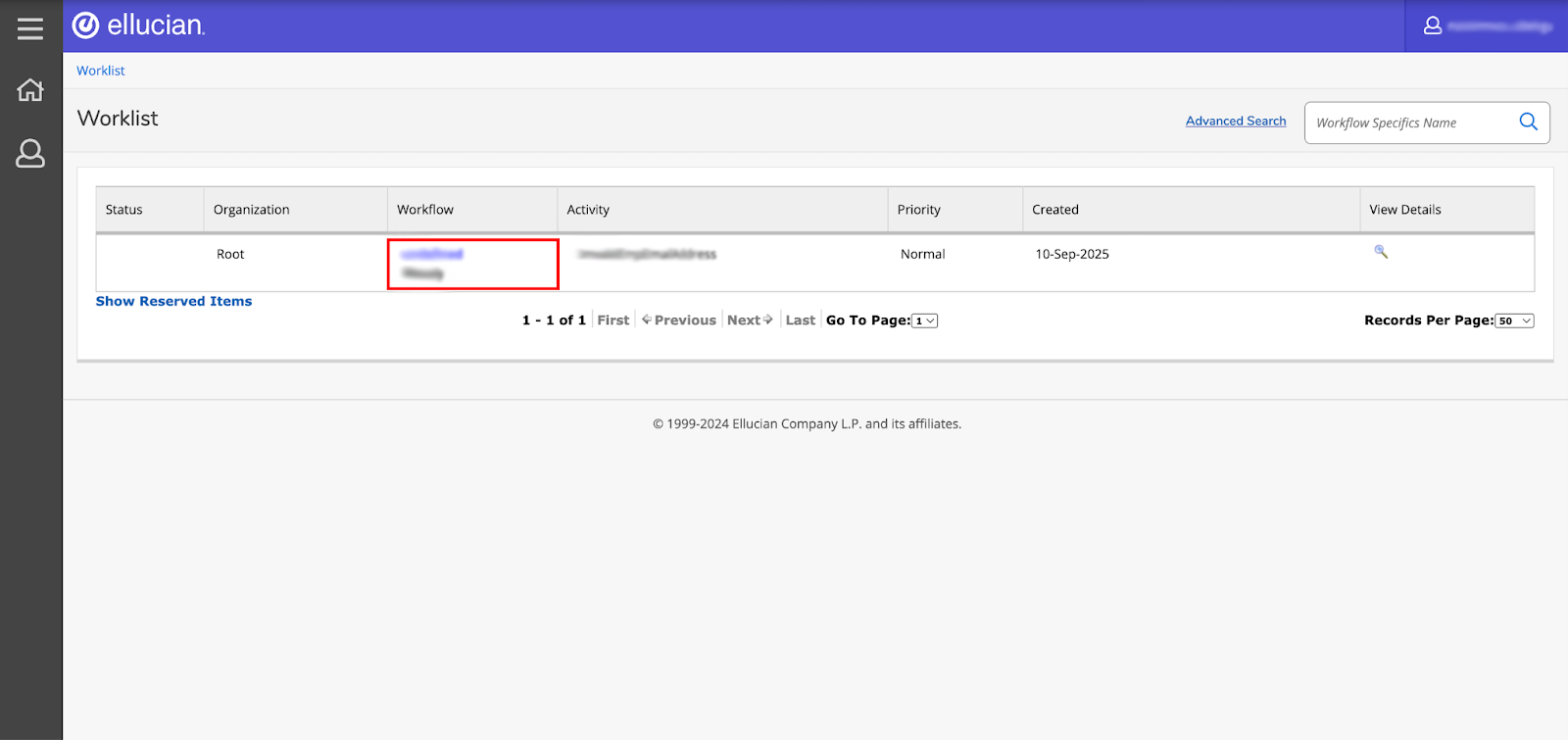Image resolution: width=1568 pixels, height=740 pixels.
Task: Click the Created column header
Action: pos(1054,210)
